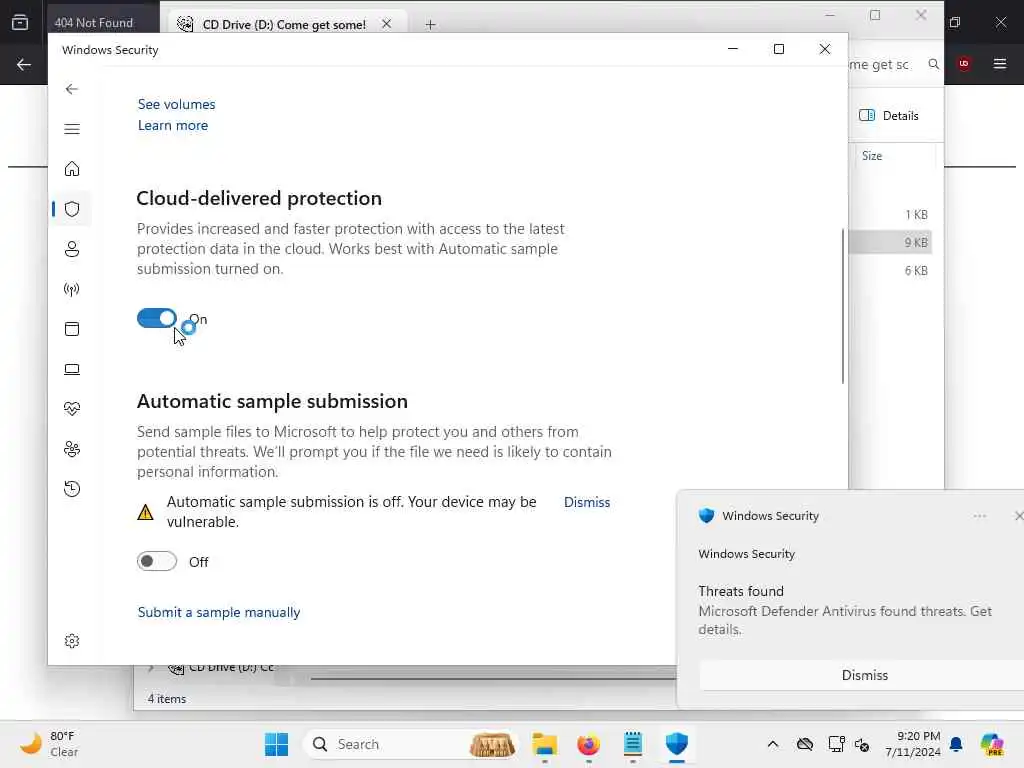
Task: Turn on Automatic sample submission toggle
Action: pos(157,561)
